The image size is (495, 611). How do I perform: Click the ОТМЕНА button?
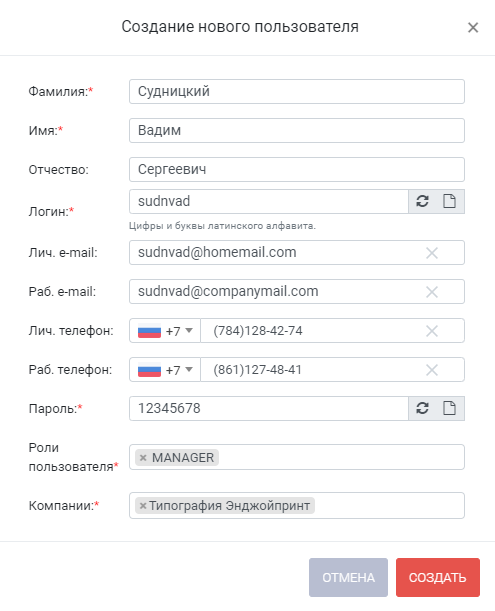pyautogui.click(x=348, y=577)
